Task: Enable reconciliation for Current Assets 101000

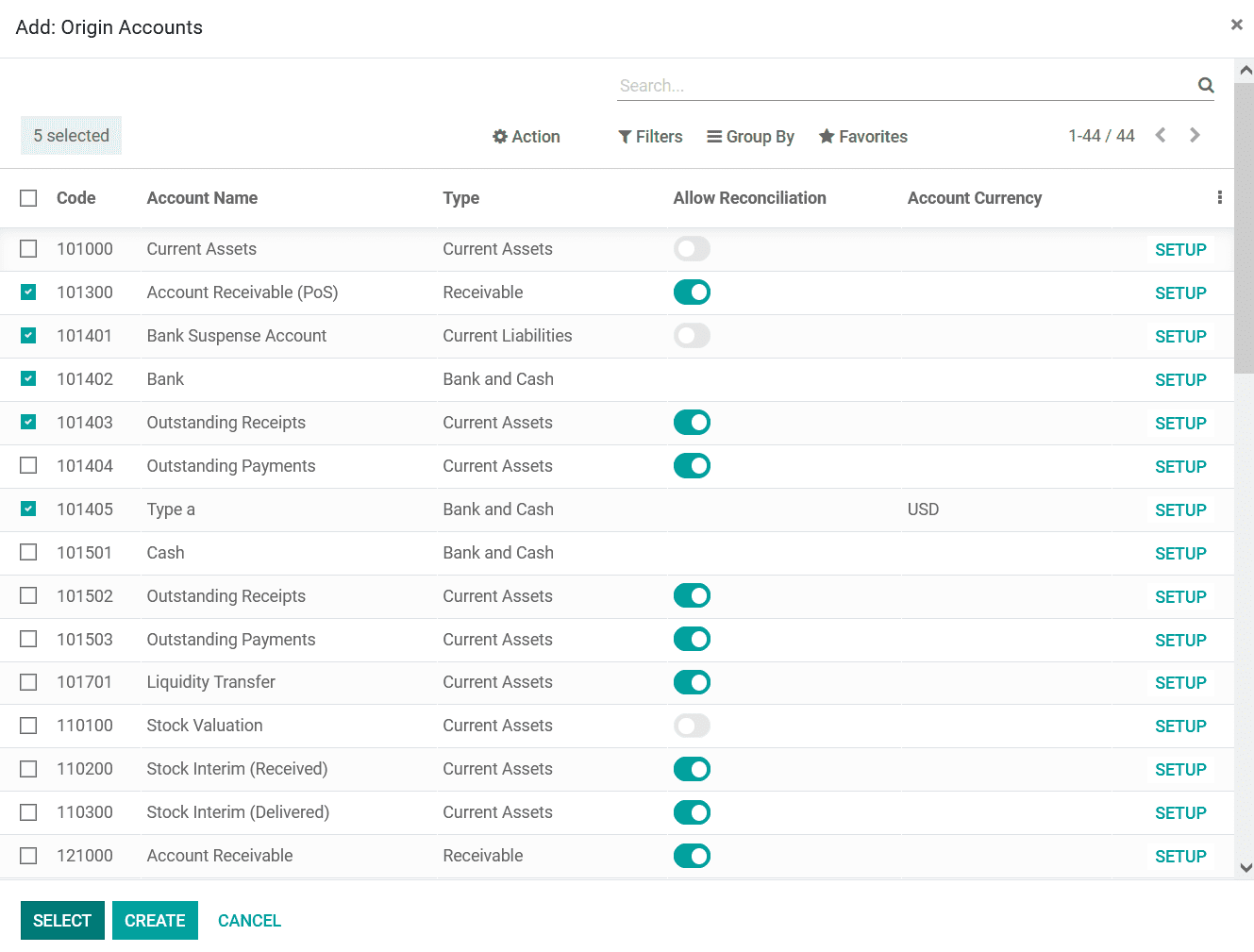Action: coord(692,249)
